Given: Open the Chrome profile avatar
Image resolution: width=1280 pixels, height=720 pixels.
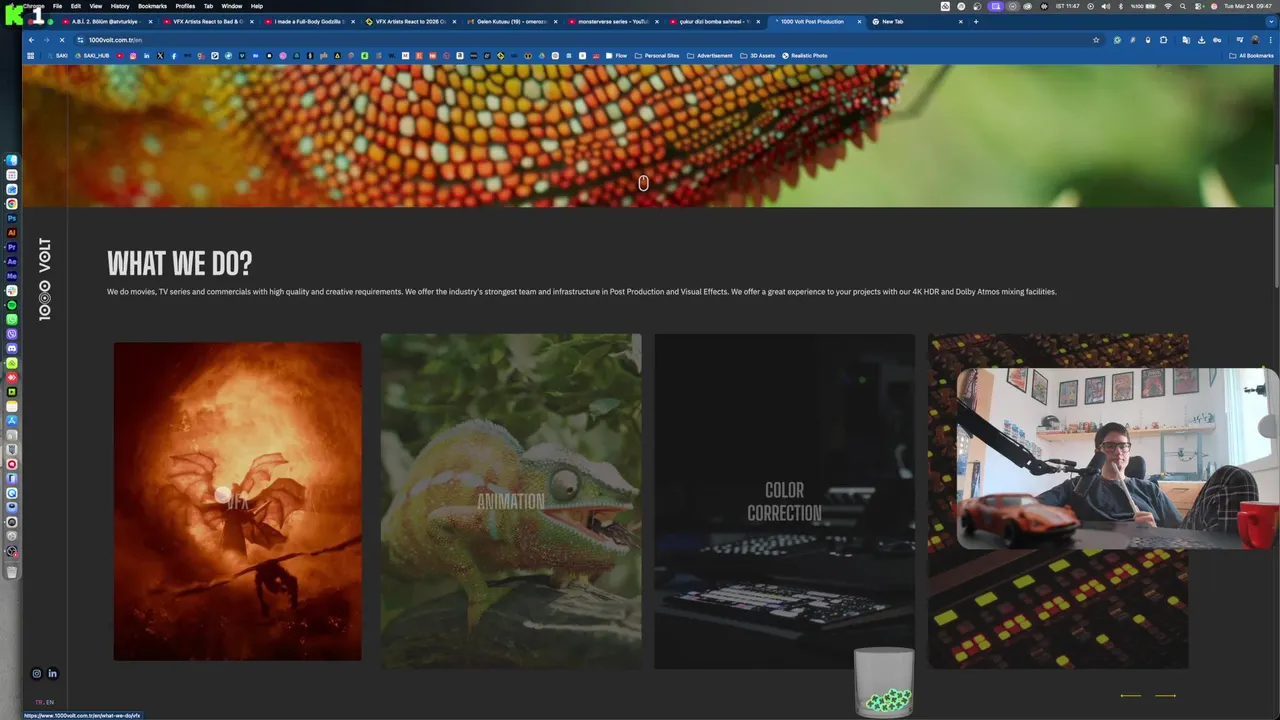Looking at the screenshot, I should 1255,40.
